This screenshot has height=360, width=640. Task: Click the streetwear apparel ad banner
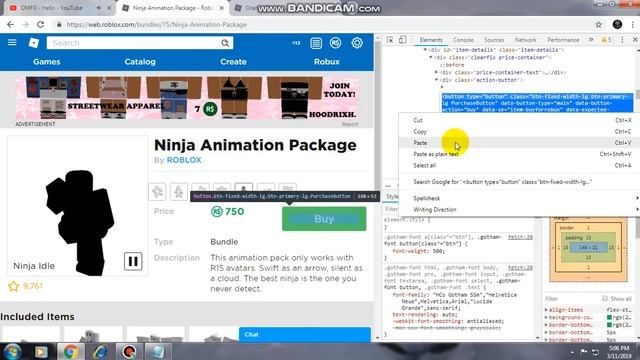tap(187, 98)
